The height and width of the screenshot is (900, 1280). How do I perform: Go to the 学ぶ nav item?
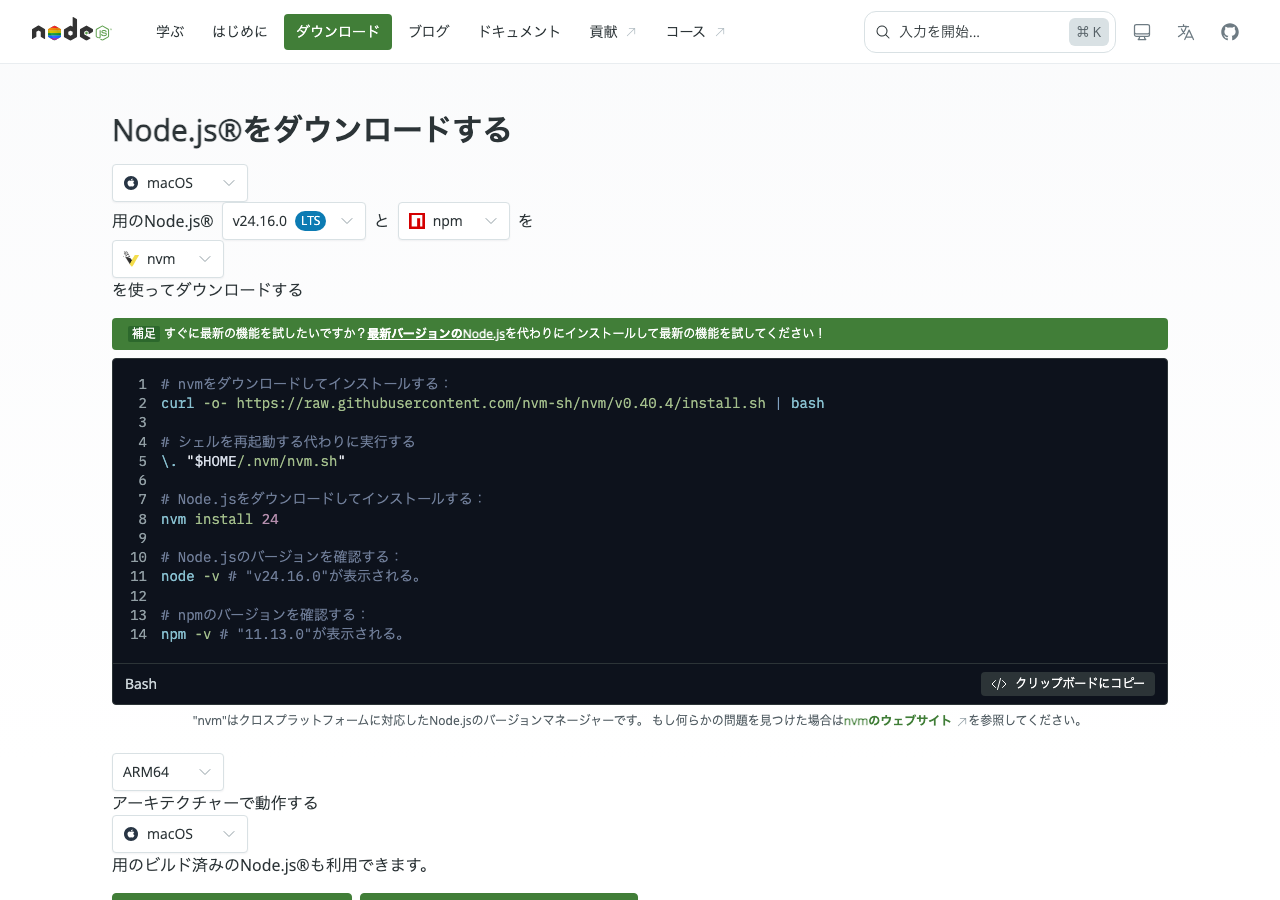pos(170,32)
